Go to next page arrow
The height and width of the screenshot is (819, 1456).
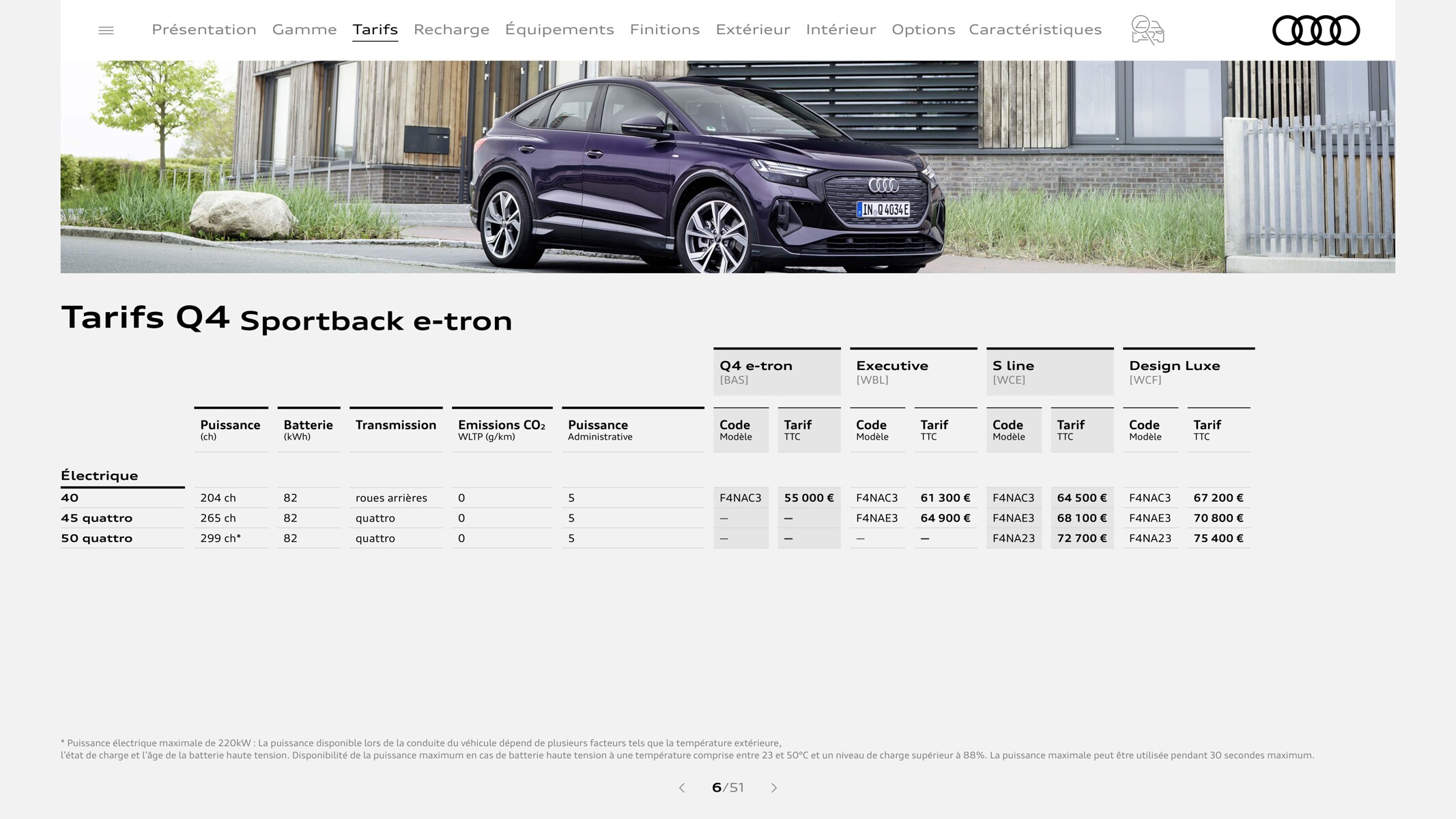774,788
